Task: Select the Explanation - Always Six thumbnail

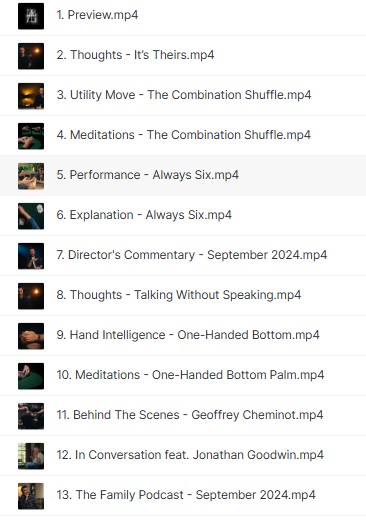Action: tap(31, 216)
